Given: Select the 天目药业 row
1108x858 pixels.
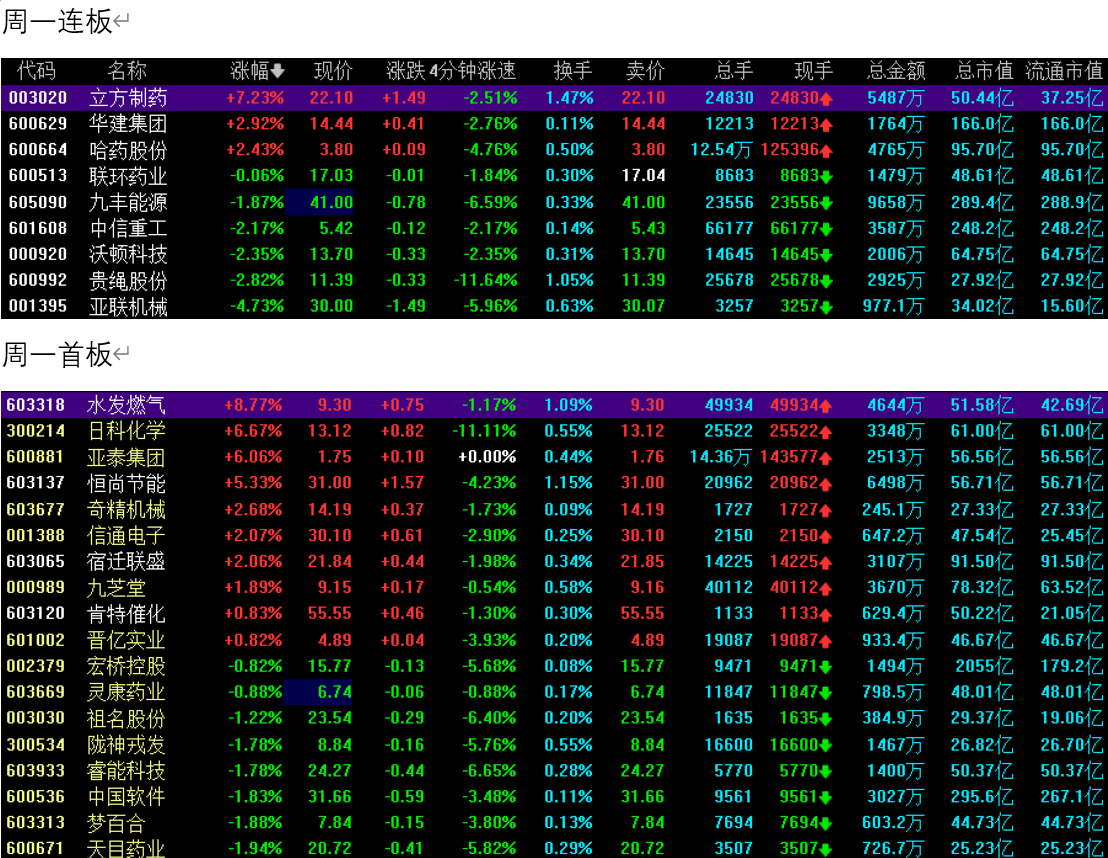Looking at the screenshot, I should (554, 847).
